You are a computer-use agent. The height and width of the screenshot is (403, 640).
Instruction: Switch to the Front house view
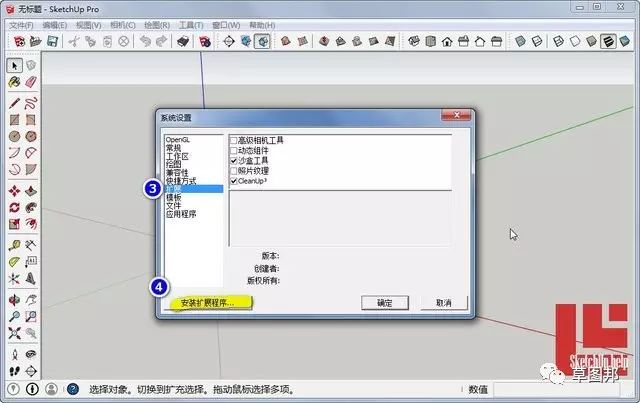pos(447,41)
